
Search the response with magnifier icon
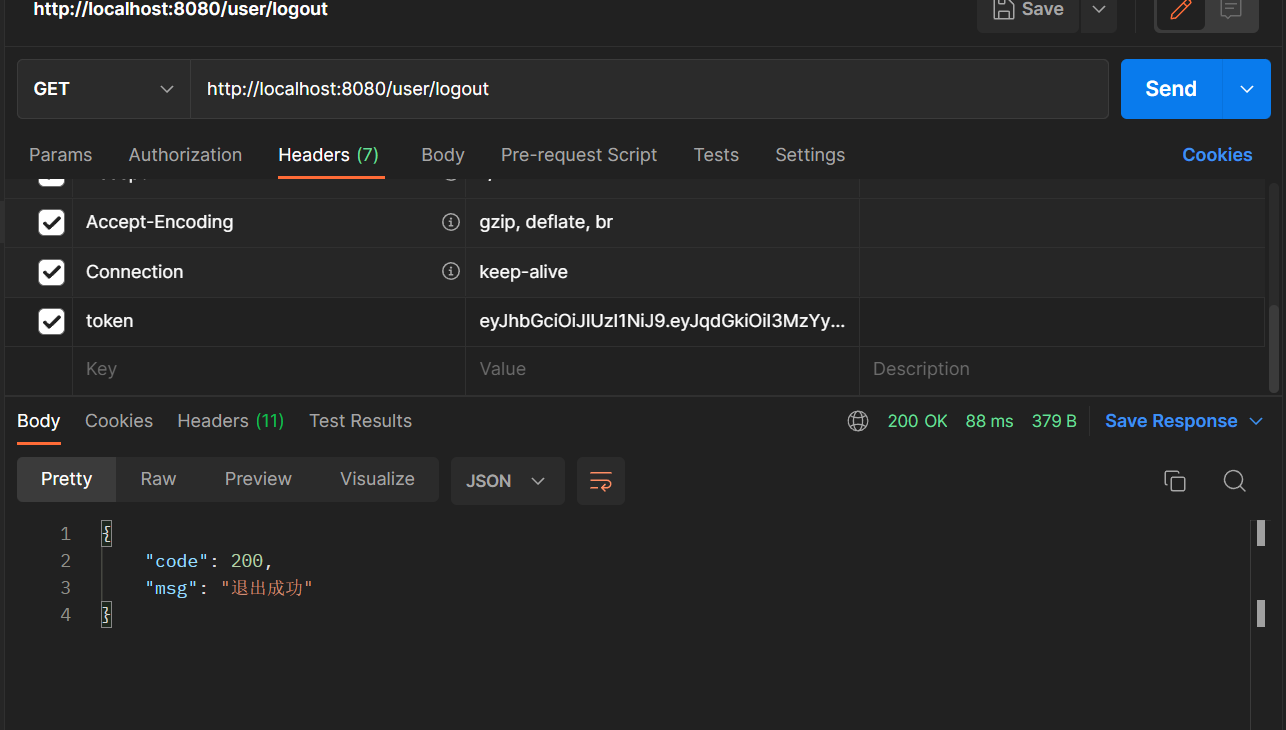1235,481
